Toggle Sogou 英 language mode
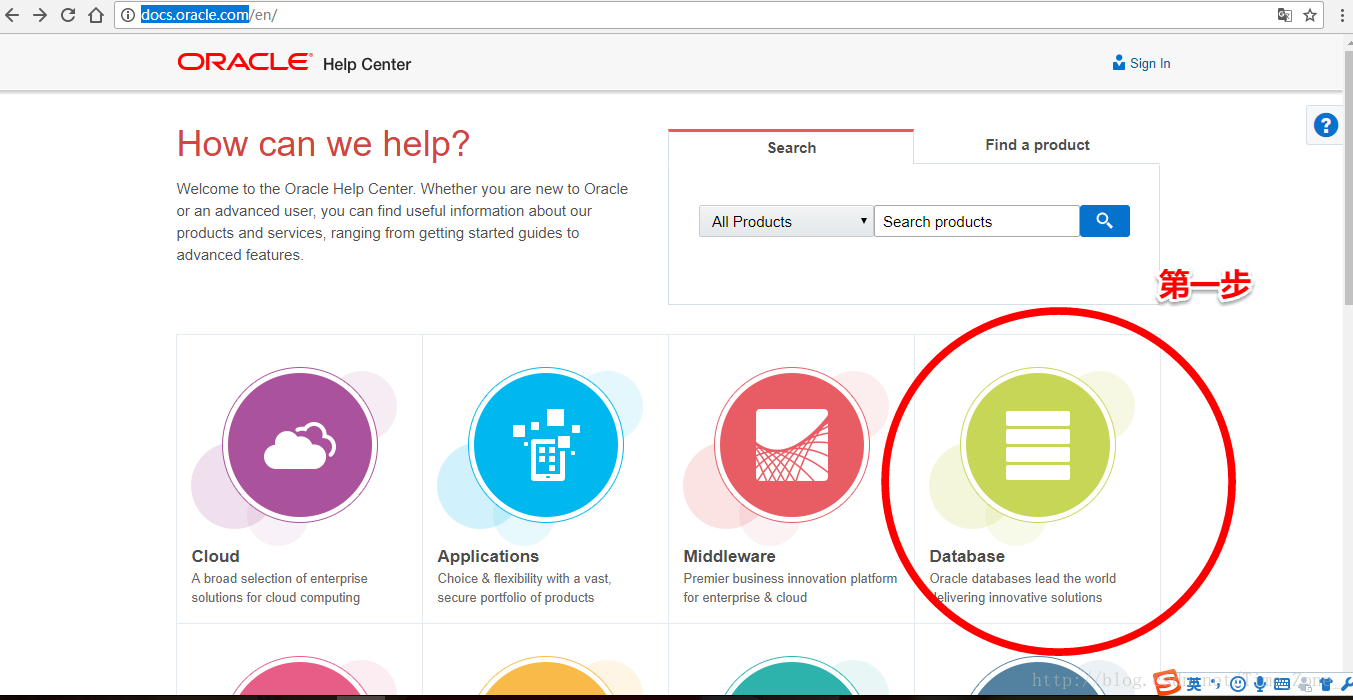 click(x=1194, y=684)
